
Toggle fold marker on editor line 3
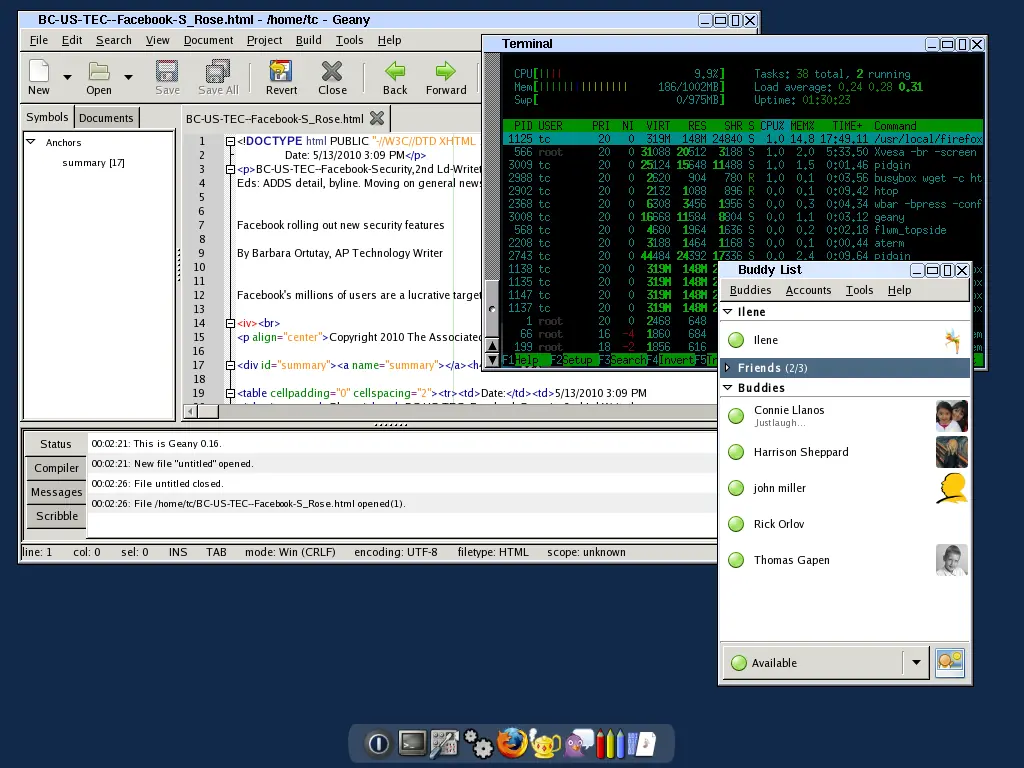pyautogui.click(x=230, y=169)
